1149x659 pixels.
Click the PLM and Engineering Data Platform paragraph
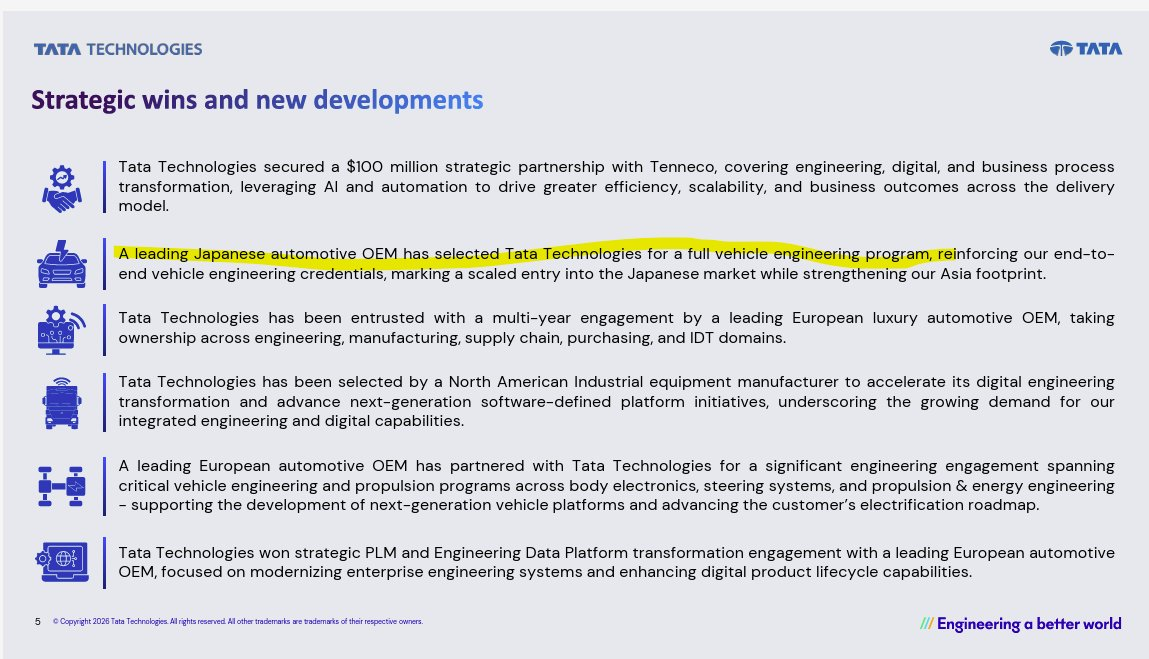point(616,562)
